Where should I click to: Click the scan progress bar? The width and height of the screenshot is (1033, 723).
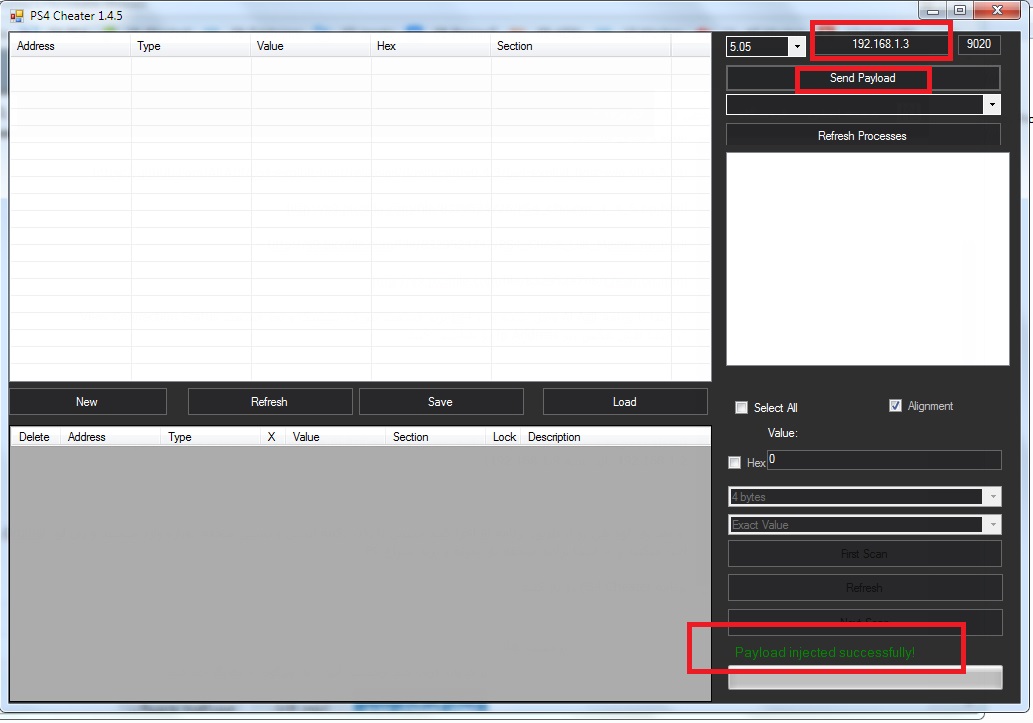[864, 678]
